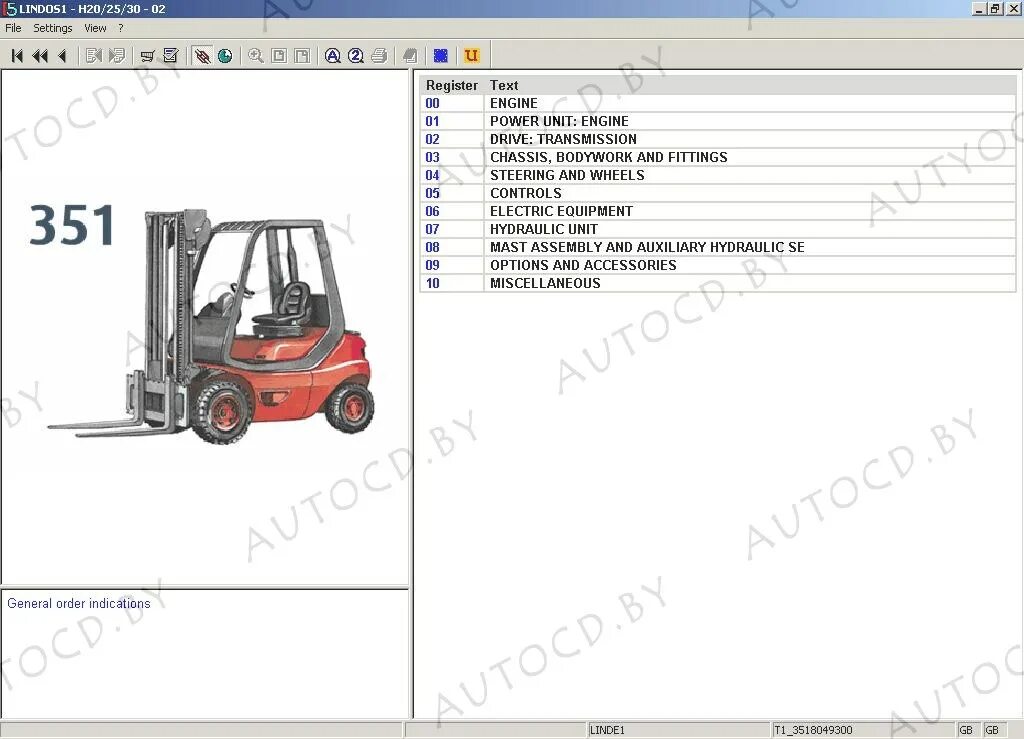Image resolution: width=1024 pixels, height=739 pixels.
Task: Click the Register column header
Action: [452, 86]
